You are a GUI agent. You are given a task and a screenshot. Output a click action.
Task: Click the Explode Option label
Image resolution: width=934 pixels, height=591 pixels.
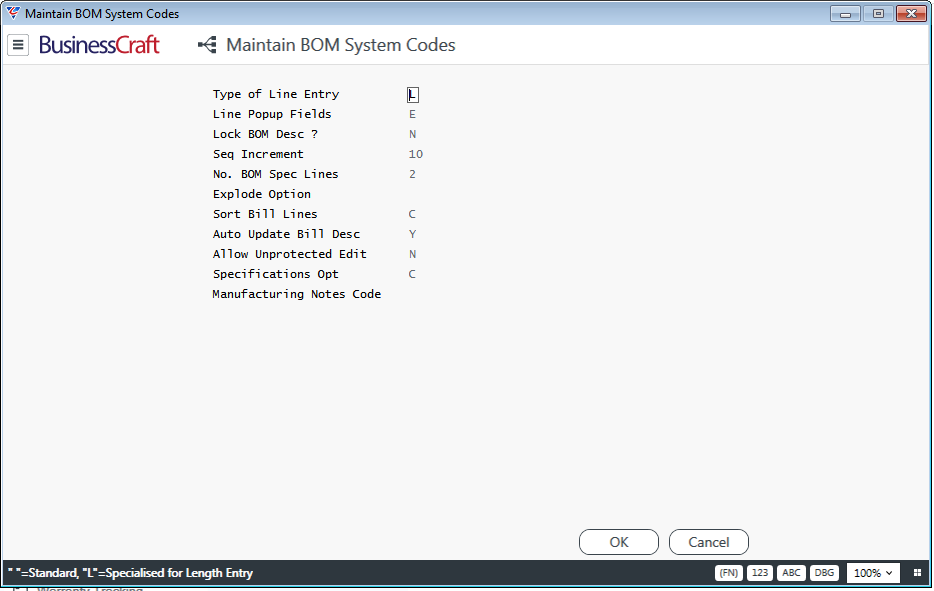tap(262, 194)
